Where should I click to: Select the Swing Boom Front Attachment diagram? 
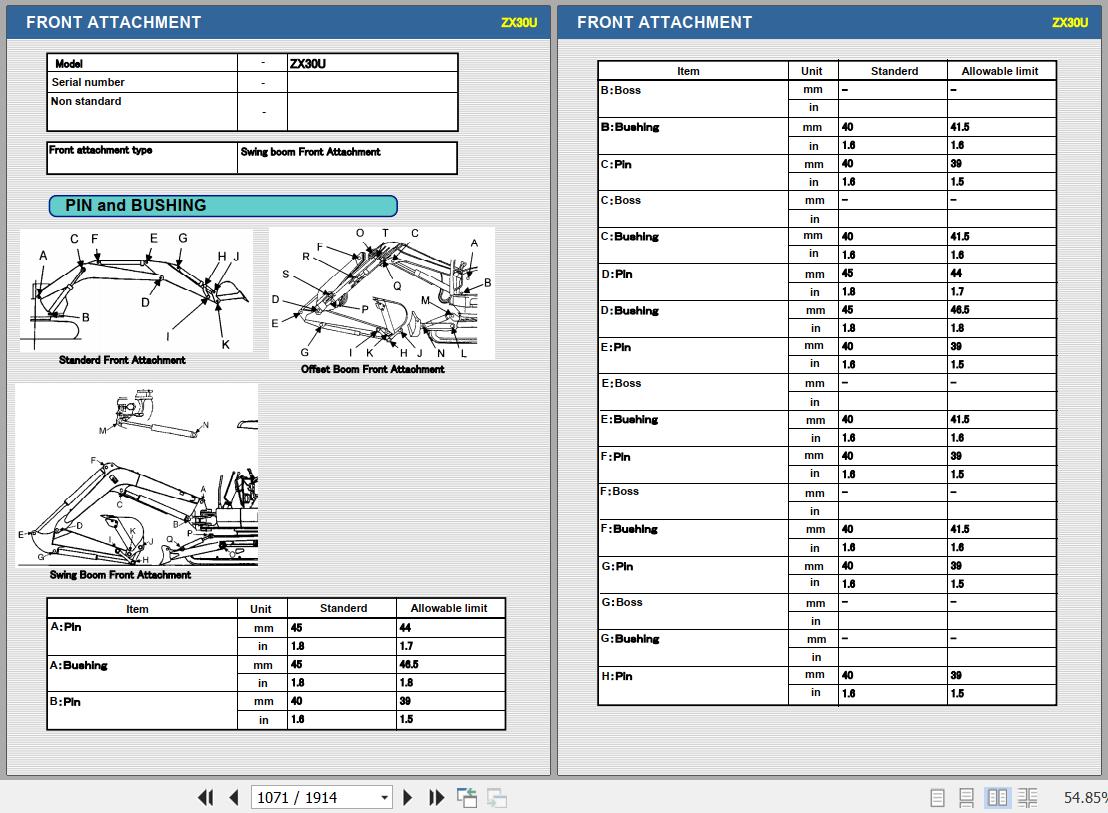click(x=137, y=475)
